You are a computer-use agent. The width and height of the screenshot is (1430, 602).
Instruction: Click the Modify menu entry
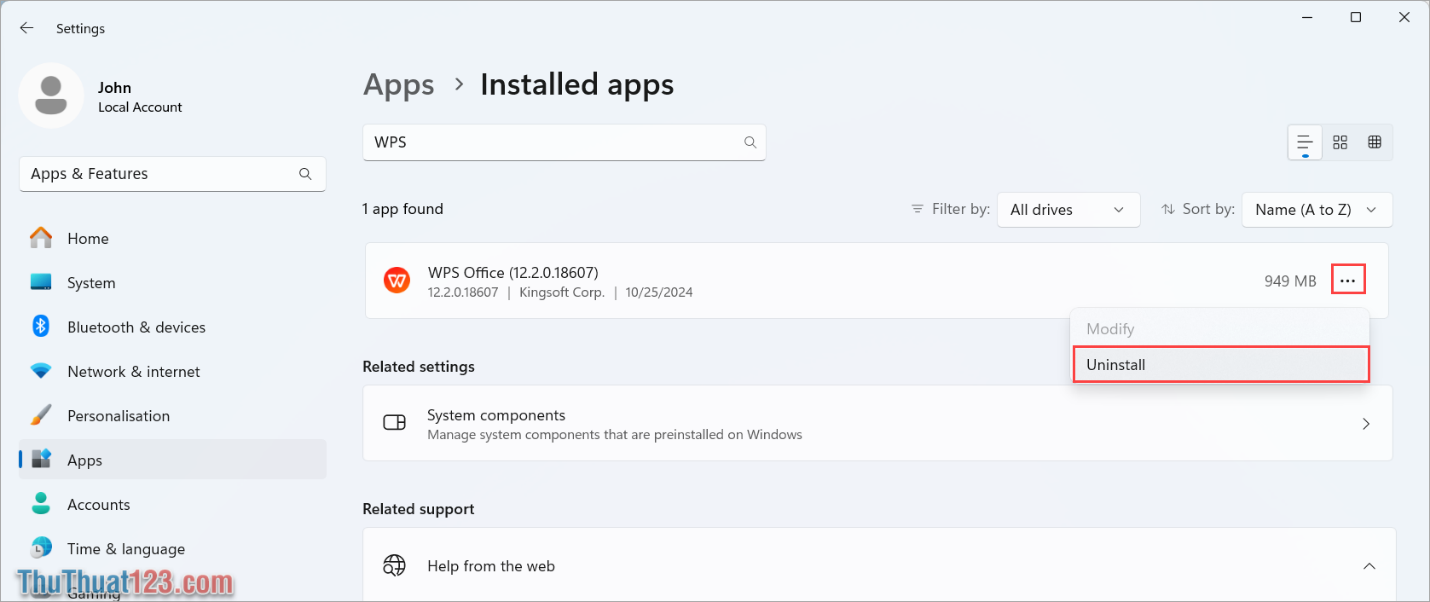(1220, 329)
